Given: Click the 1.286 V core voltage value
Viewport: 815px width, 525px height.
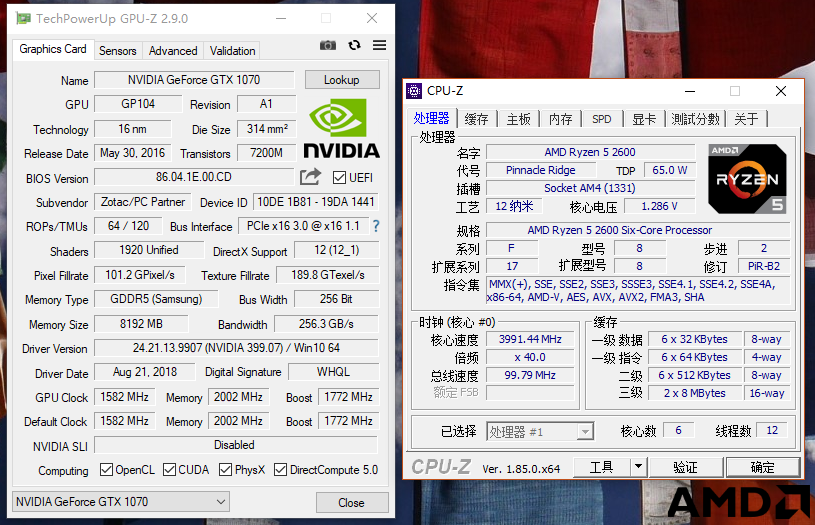Looking at the screenshot, I should 659,206.
